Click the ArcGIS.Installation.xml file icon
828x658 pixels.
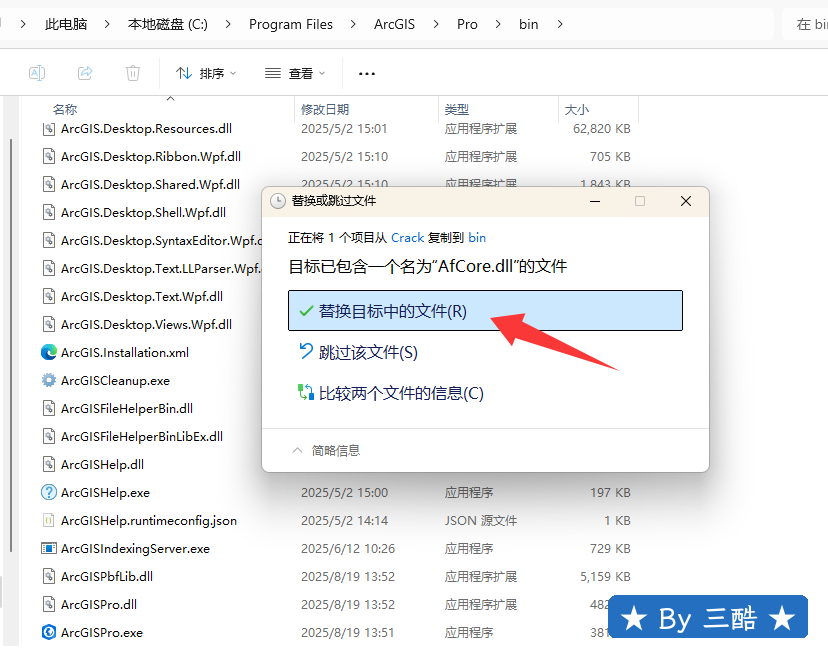[x=49, y=352]
